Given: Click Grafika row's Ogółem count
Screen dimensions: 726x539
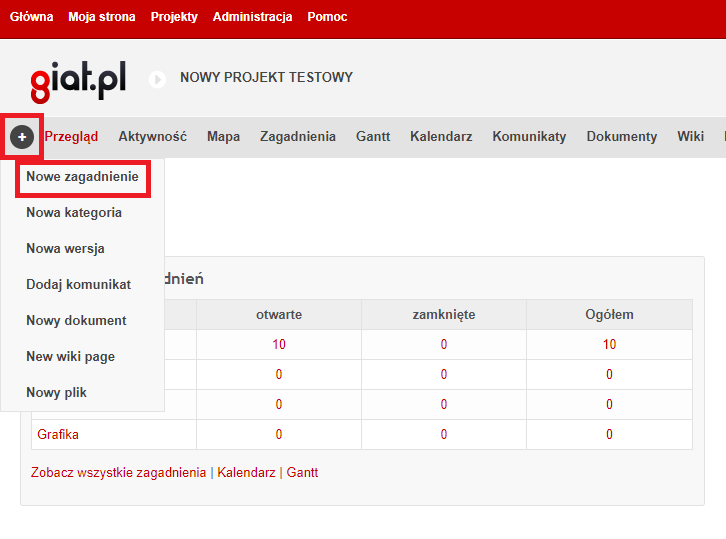Looking at the screenshot, I should tap(609, 434).
